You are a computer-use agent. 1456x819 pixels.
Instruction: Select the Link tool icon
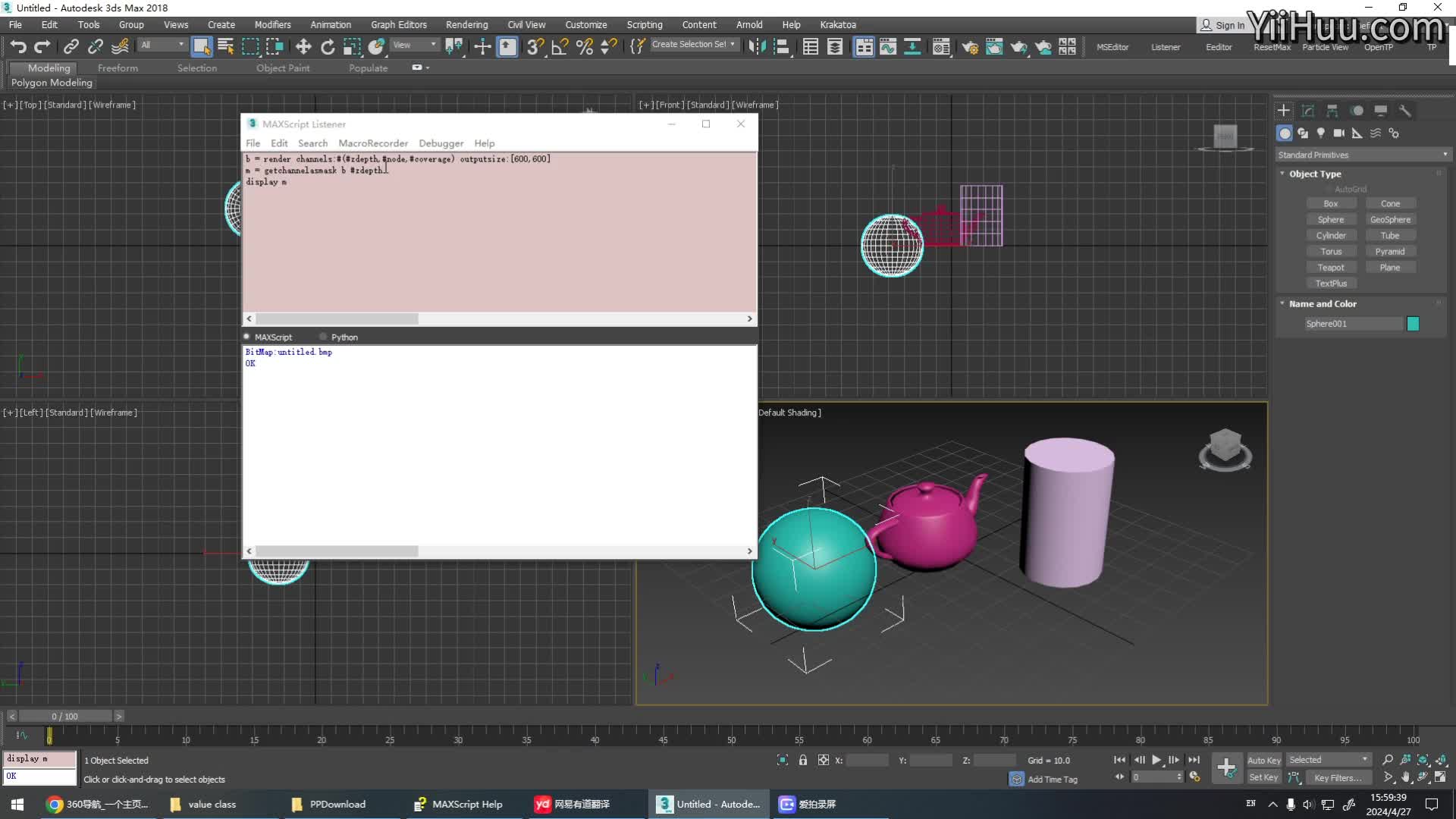71,47
